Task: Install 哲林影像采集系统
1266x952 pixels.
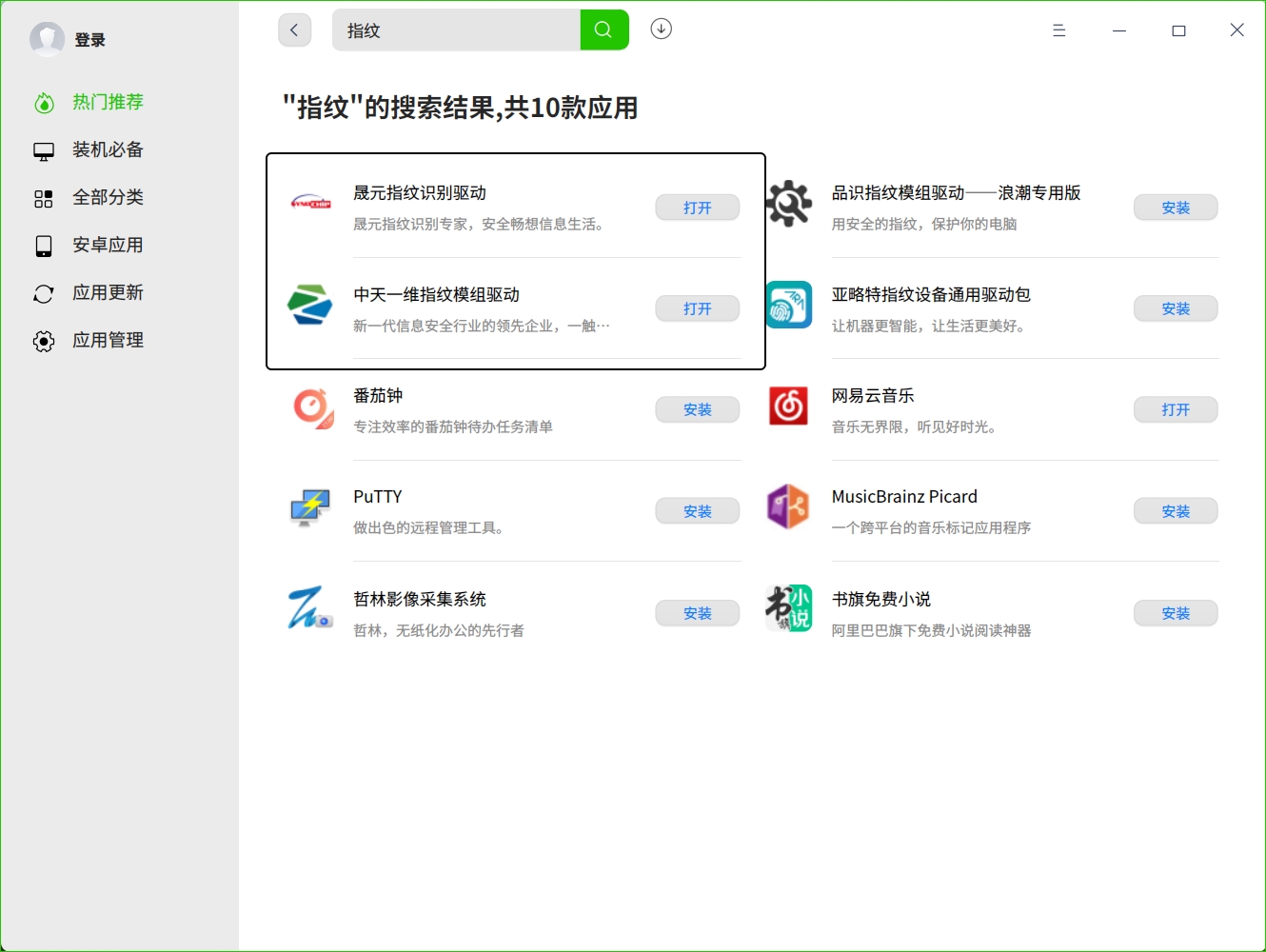Action: [698, 613]
